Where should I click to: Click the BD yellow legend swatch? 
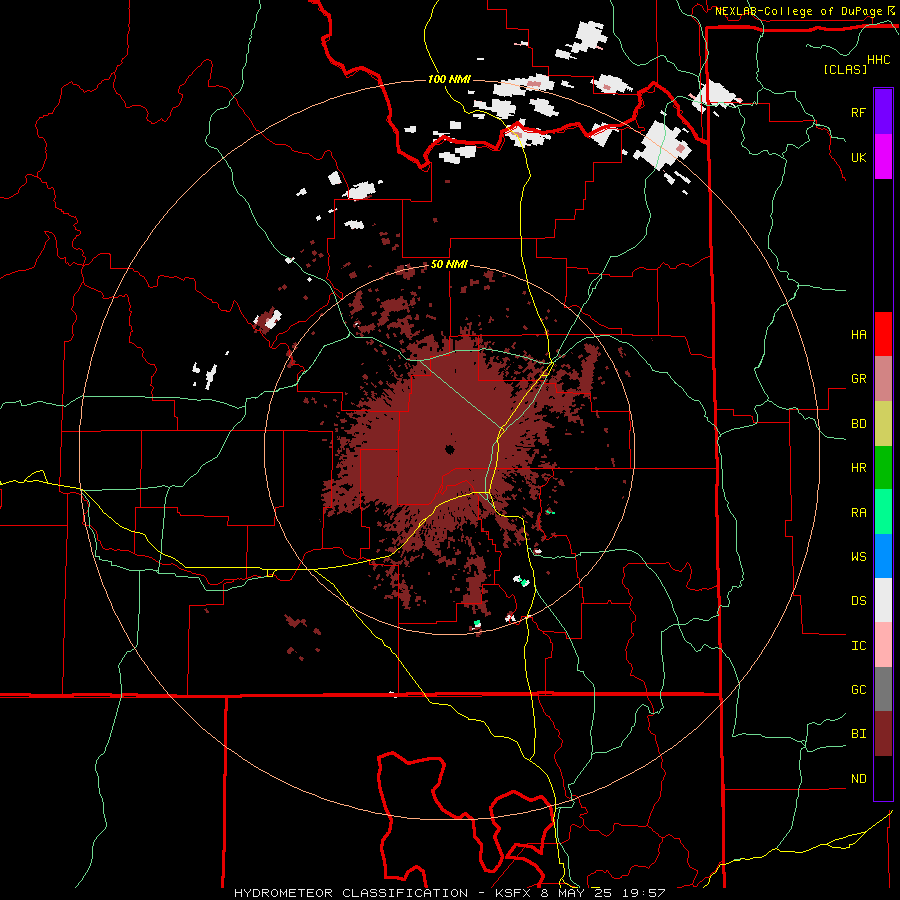pos(883,424)
